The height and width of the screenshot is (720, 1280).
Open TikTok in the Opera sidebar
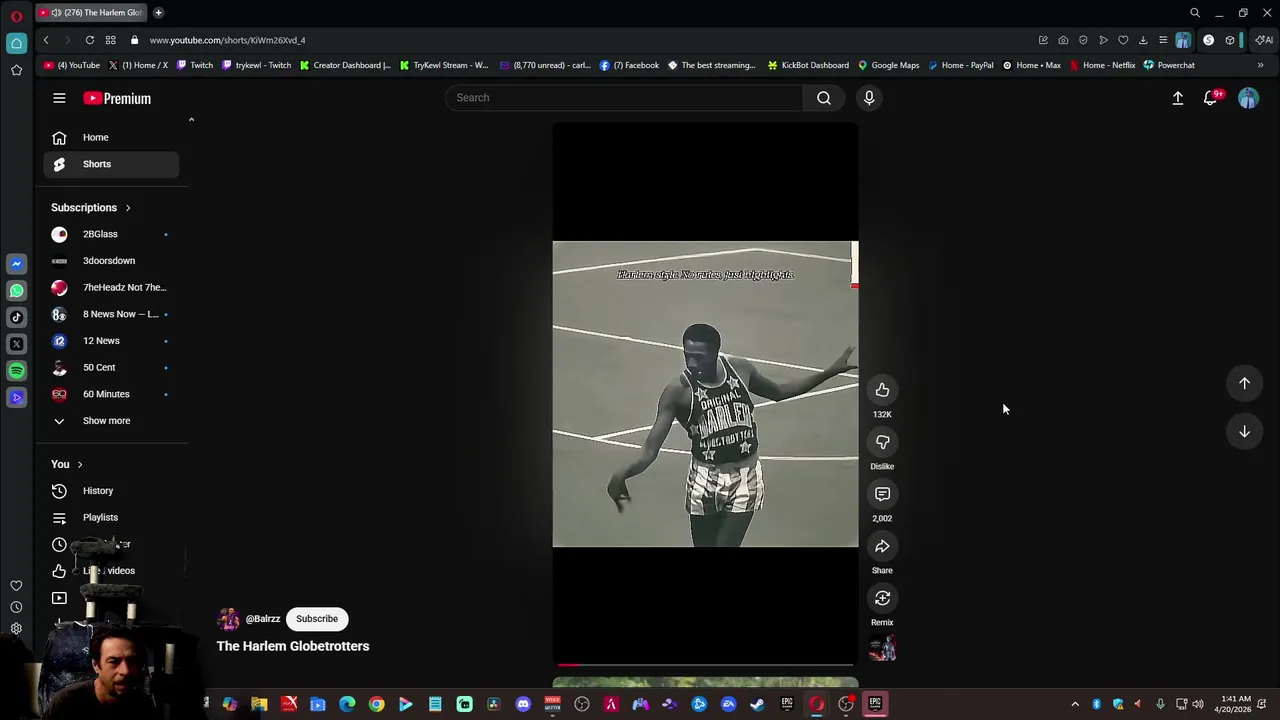pyautogui.click(x=16, y=317)
